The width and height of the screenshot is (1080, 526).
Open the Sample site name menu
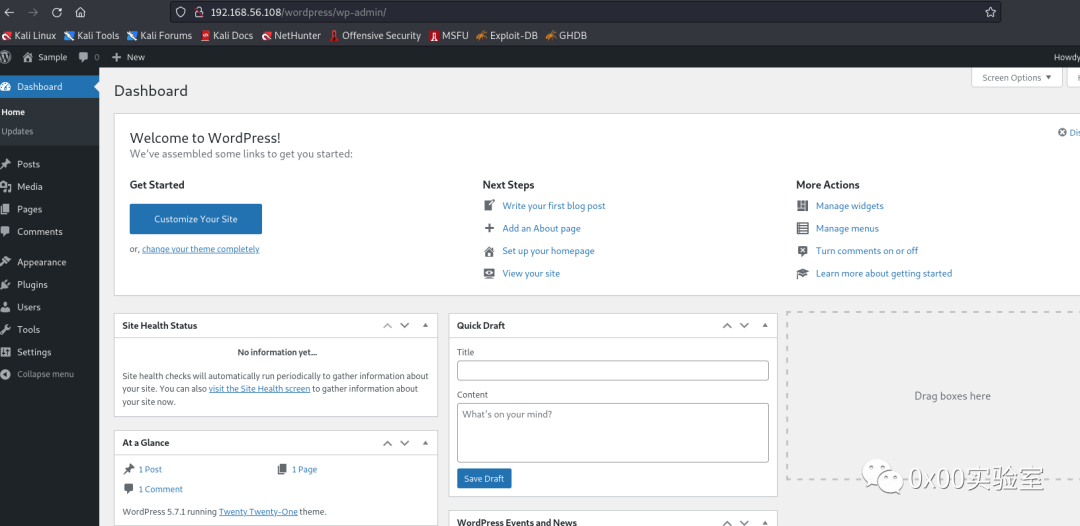(x=45, y=57)
